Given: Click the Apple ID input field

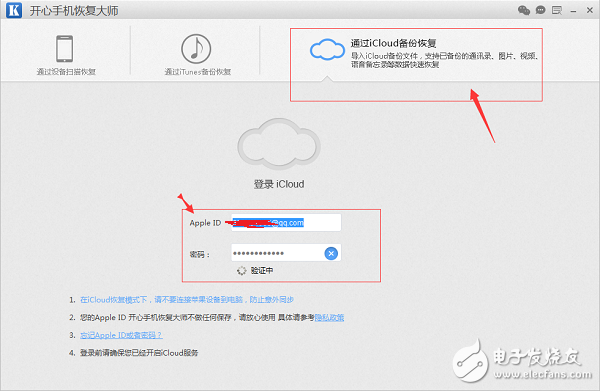Looking at the screenshot, I should coord(286,223).
